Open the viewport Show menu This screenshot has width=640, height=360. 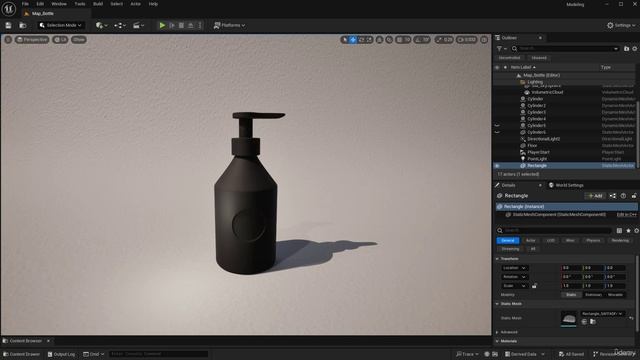(79, 40)
